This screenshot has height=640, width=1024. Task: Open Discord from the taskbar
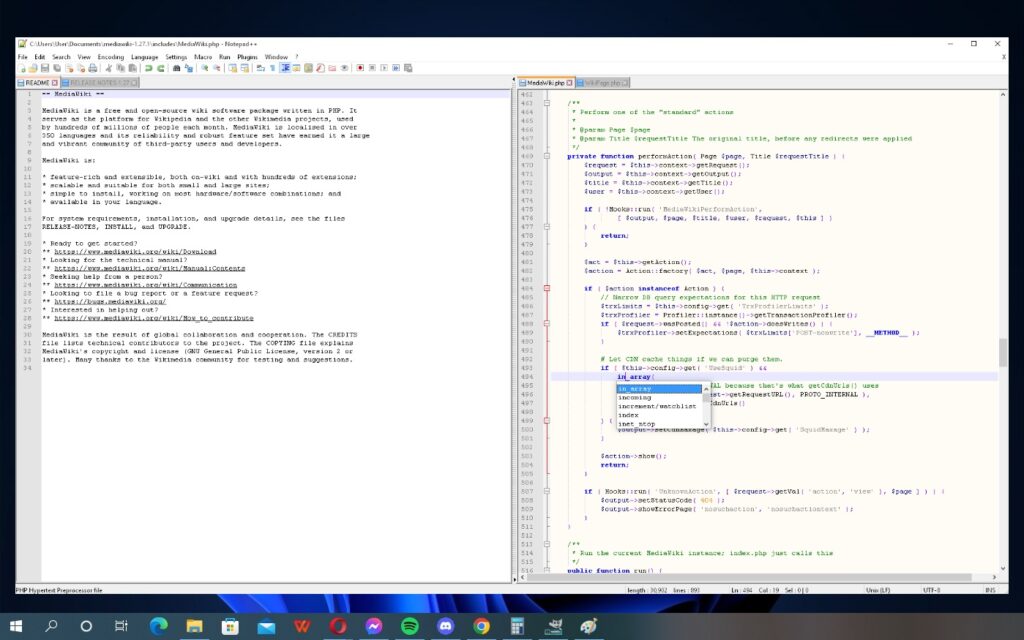point(445,626)
